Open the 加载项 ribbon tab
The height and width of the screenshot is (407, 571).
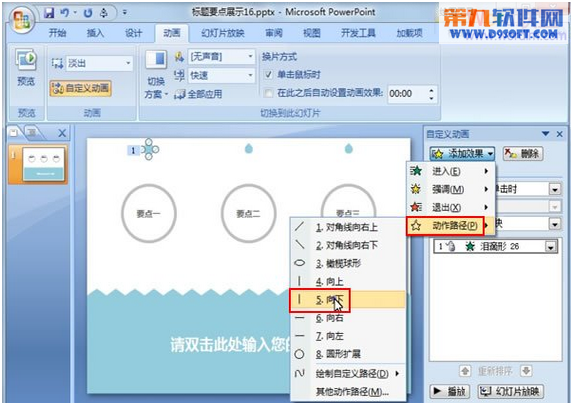click(x=409, y=33)
